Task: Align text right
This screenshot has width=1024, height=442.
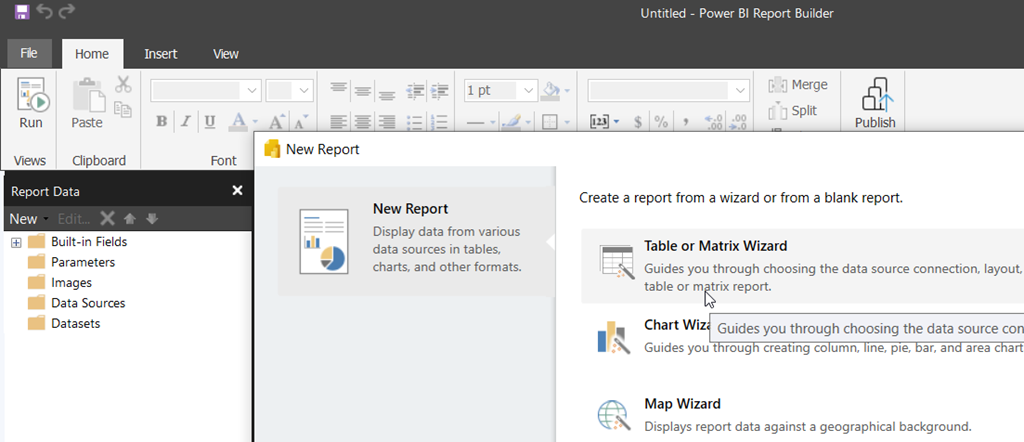Action: coord(387,122)
